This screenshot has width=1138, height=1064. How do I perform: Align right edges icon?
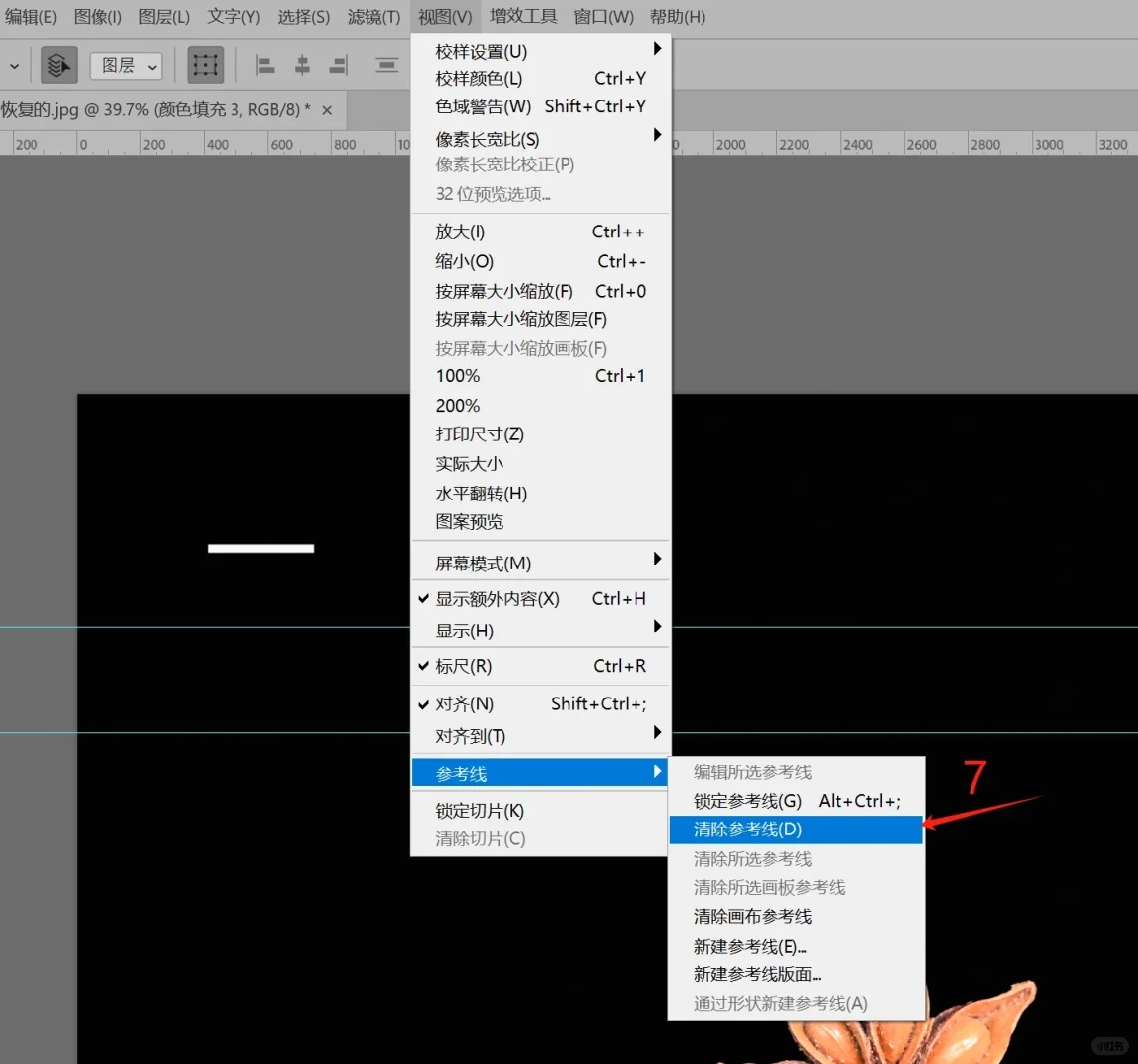338,66
